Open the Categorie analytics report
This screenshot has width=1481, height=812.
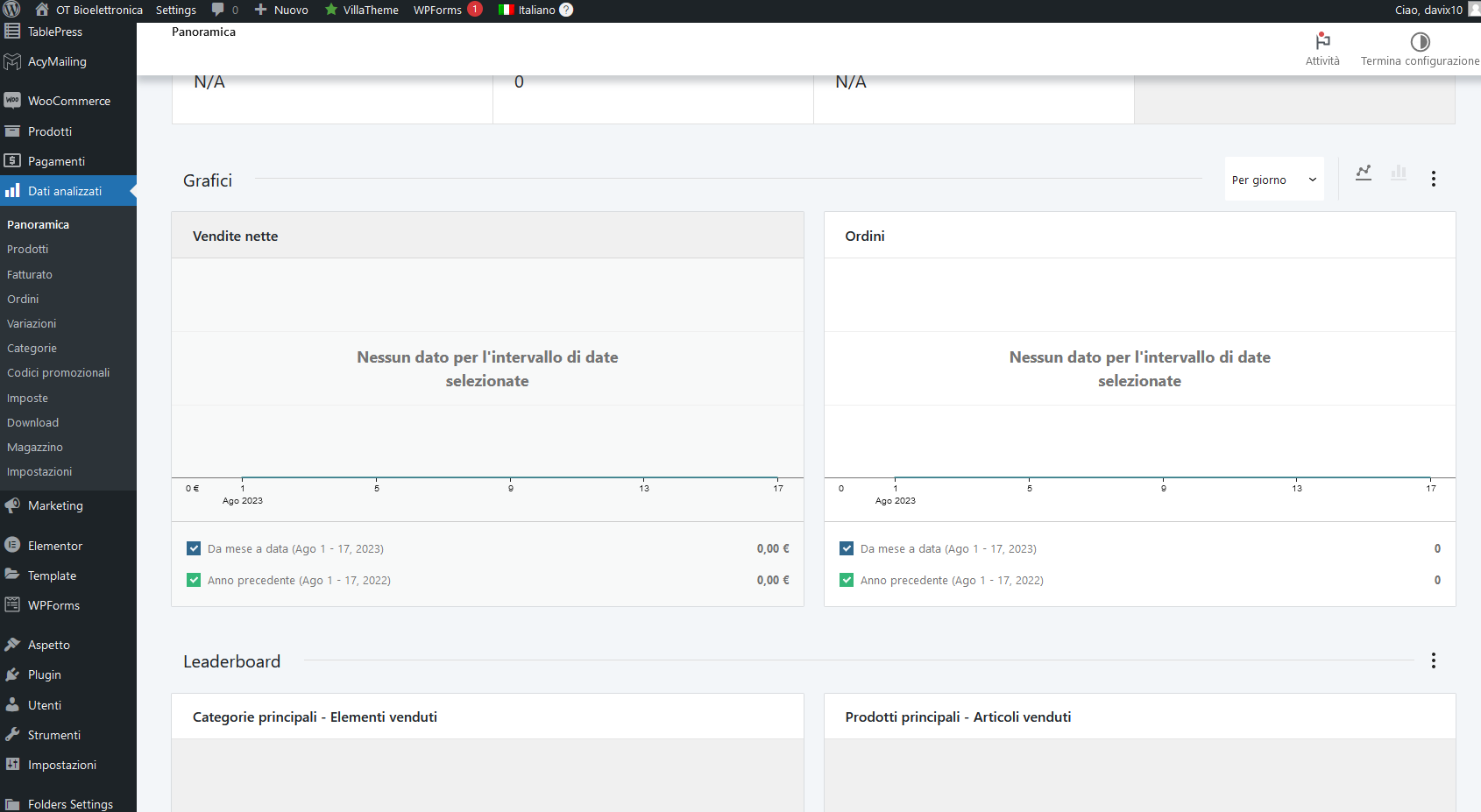click(32, 348)
